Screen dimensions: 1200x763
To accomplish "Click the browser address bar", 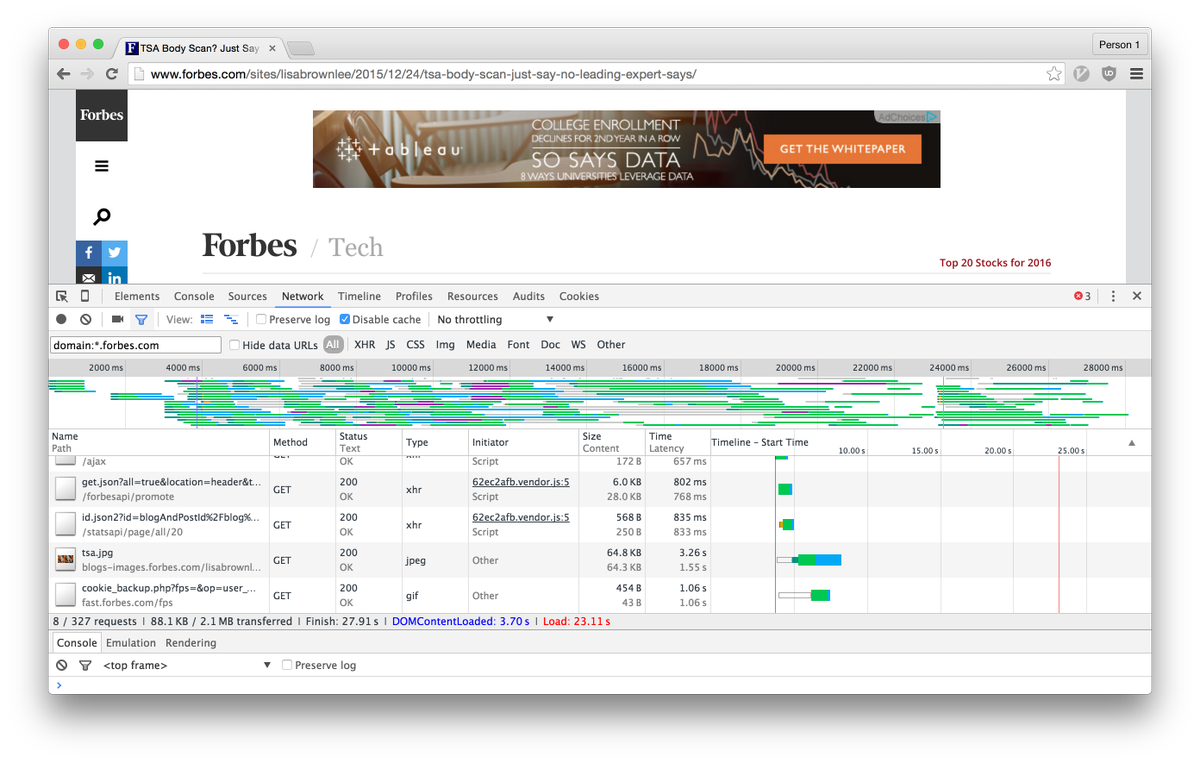I will (x=596, y=74).
